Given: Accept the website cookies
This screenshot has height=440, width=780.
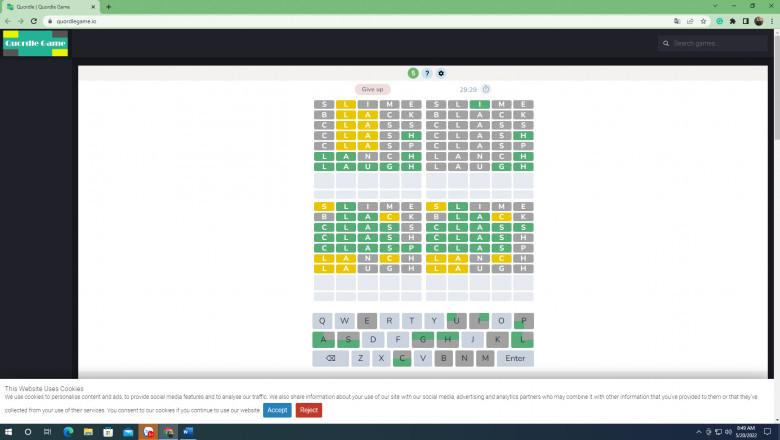Looking at the screenshot, I should 277,410.
